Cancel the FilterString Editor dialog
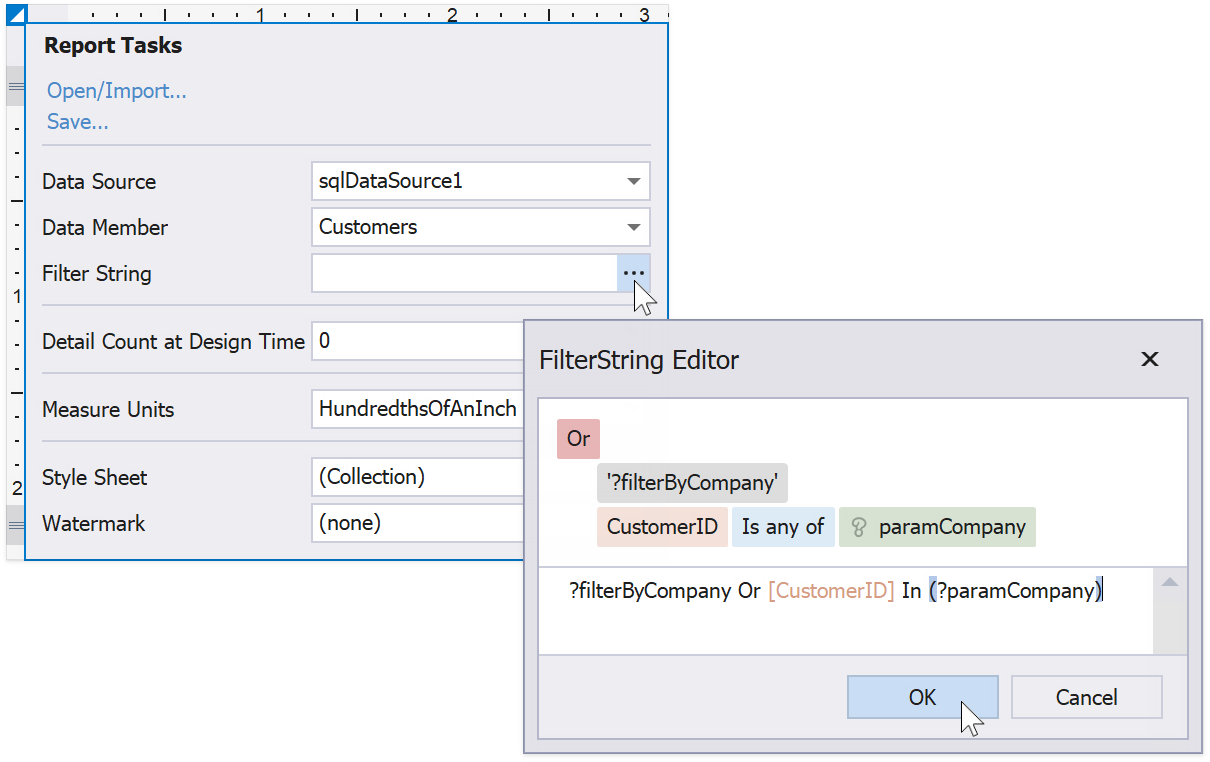The image size is (1210, 762). (x=1086, y=697)
